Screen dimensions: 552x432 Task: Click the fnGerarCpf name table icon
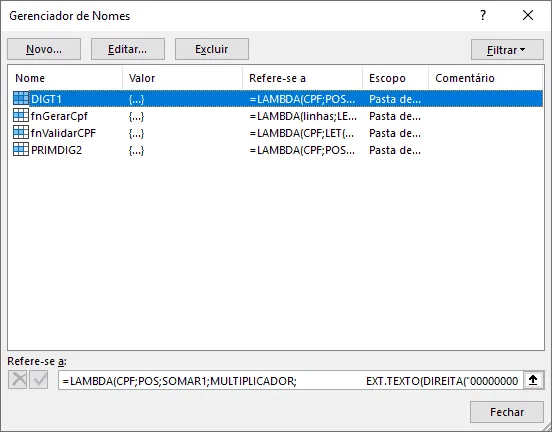pyautogui.click(x=21, y=116)
